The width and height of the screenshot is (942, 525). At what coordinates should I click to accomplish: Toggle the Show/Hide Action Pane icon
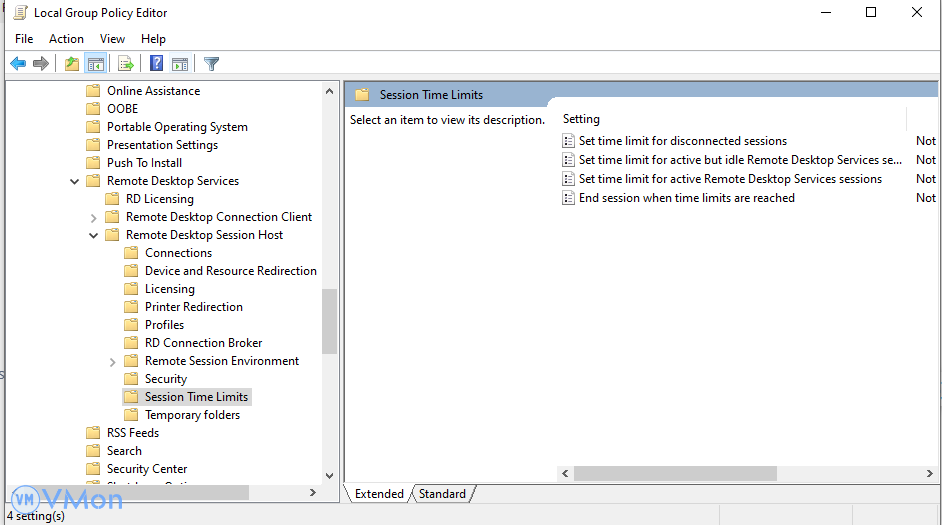[180, 64]
